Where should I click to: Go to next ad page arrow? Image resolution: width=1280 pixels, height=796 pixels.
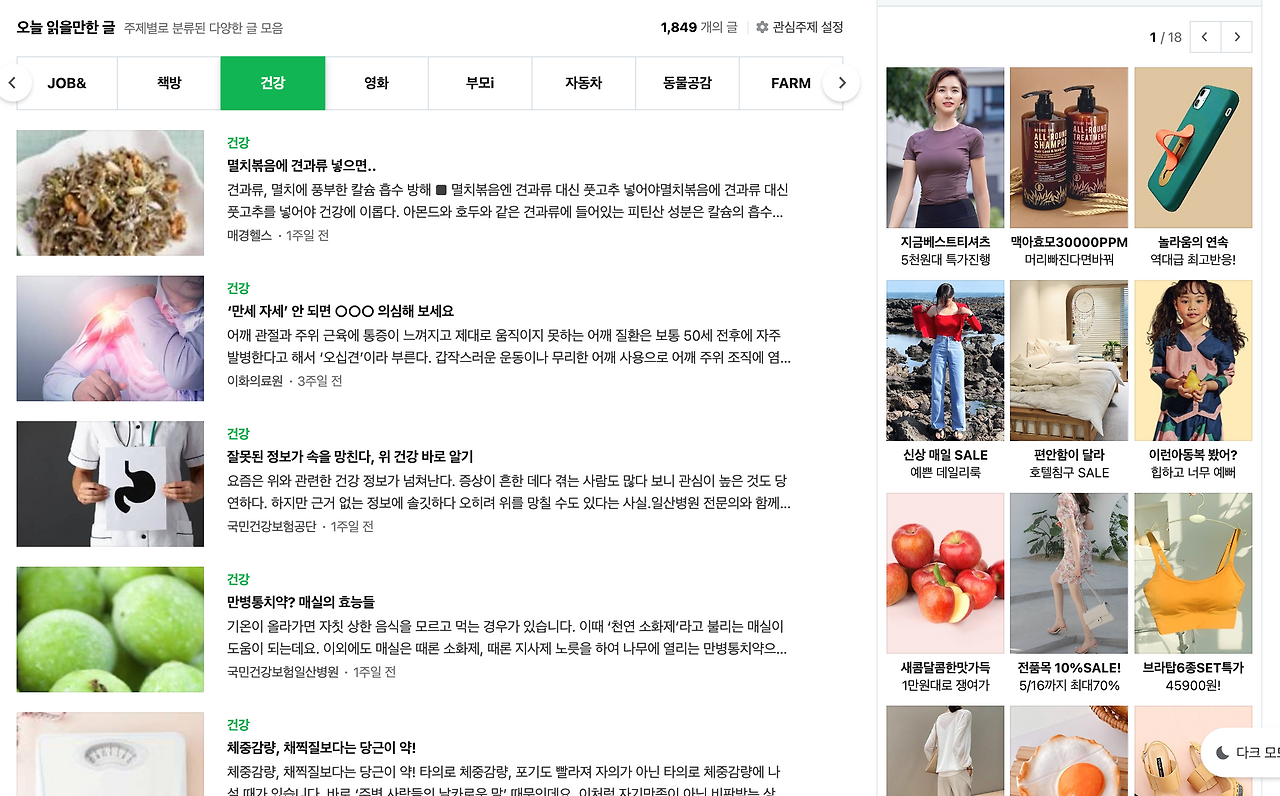pyautogui.click(x=1237, y=37)
